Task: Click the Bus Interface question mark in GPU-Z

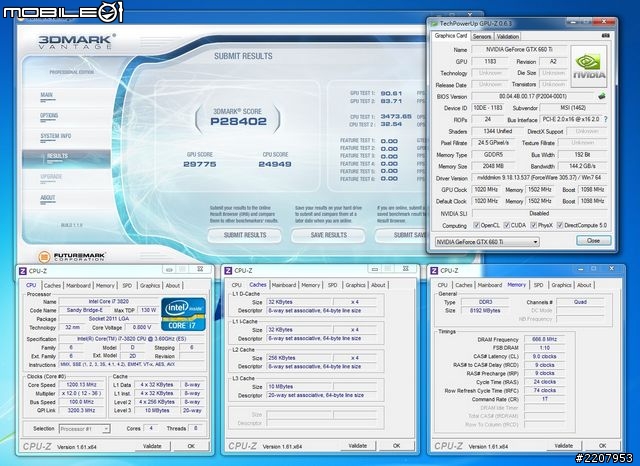Action: pos(606,120)
